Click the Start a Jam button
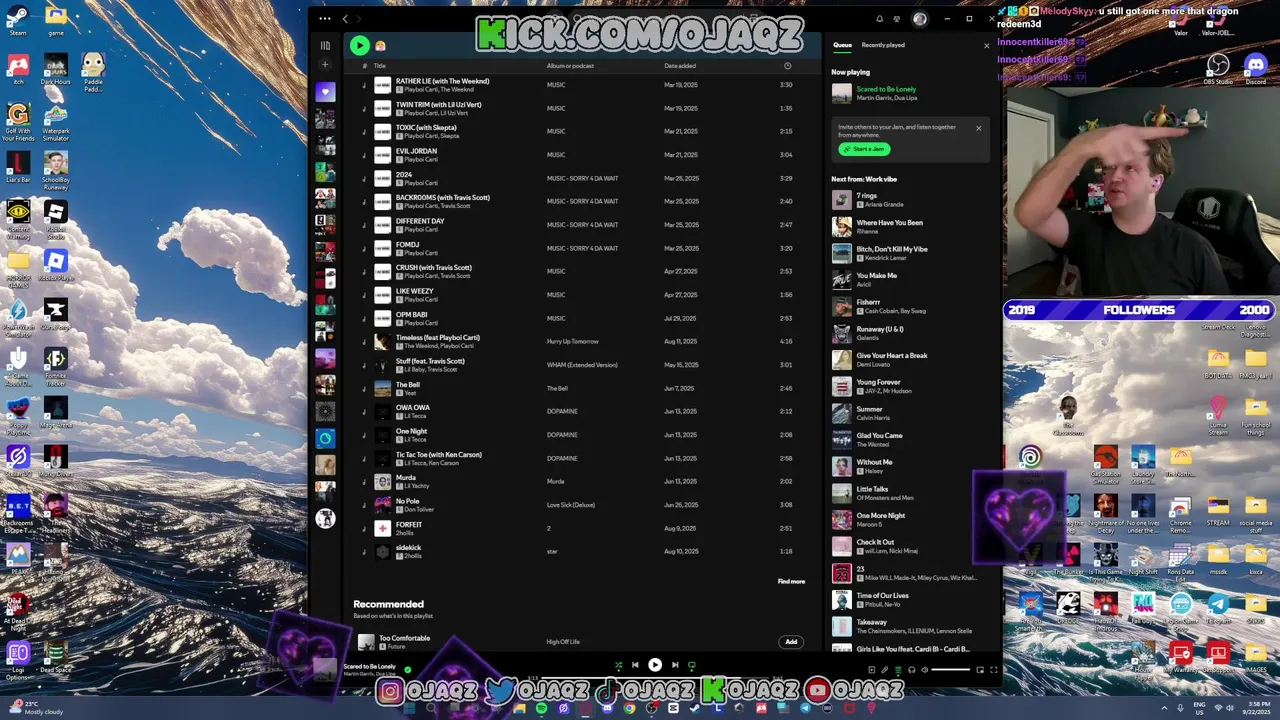Image resolution: width=1280 pixels, height=720 pixels. click(x=864, y=149)
